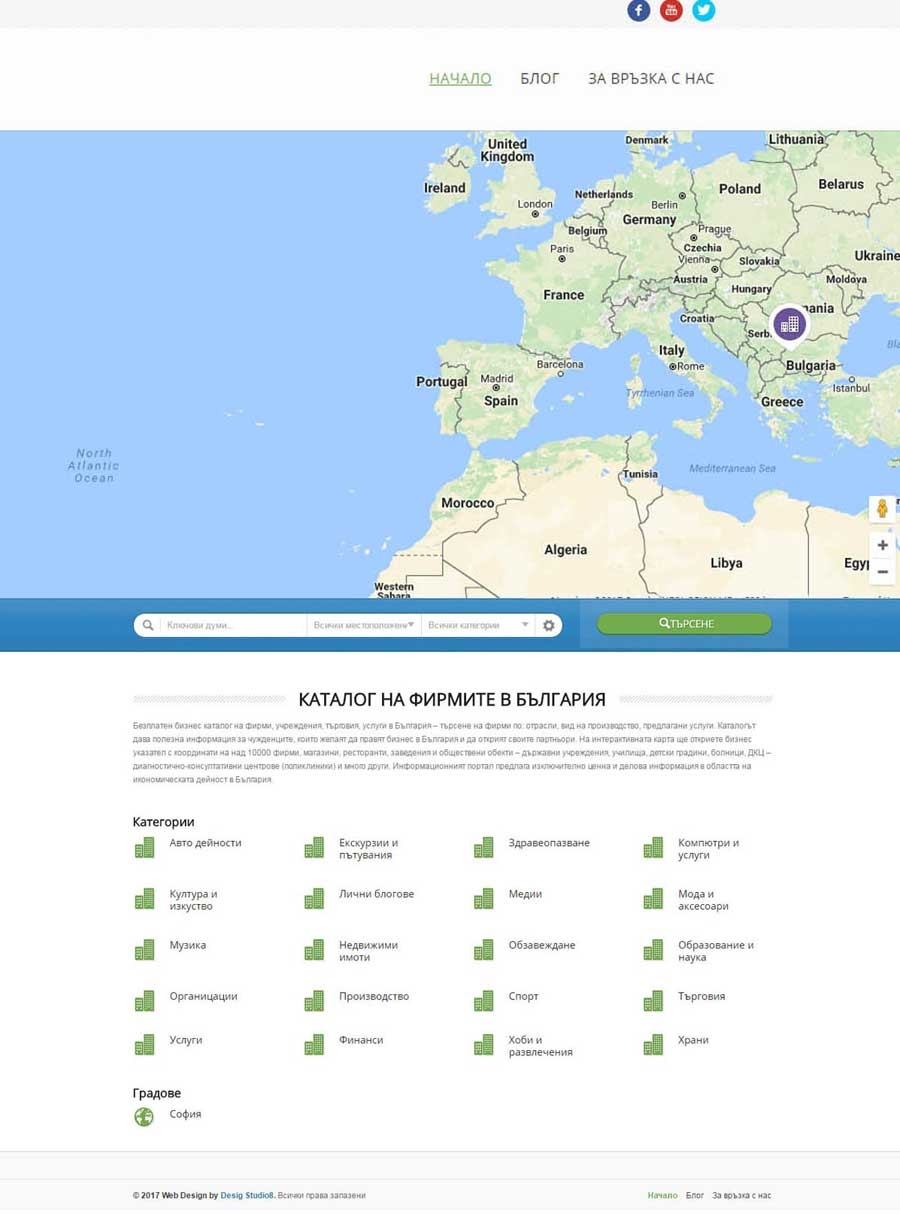Open the Услуги category link

(x=186, y=1040)
